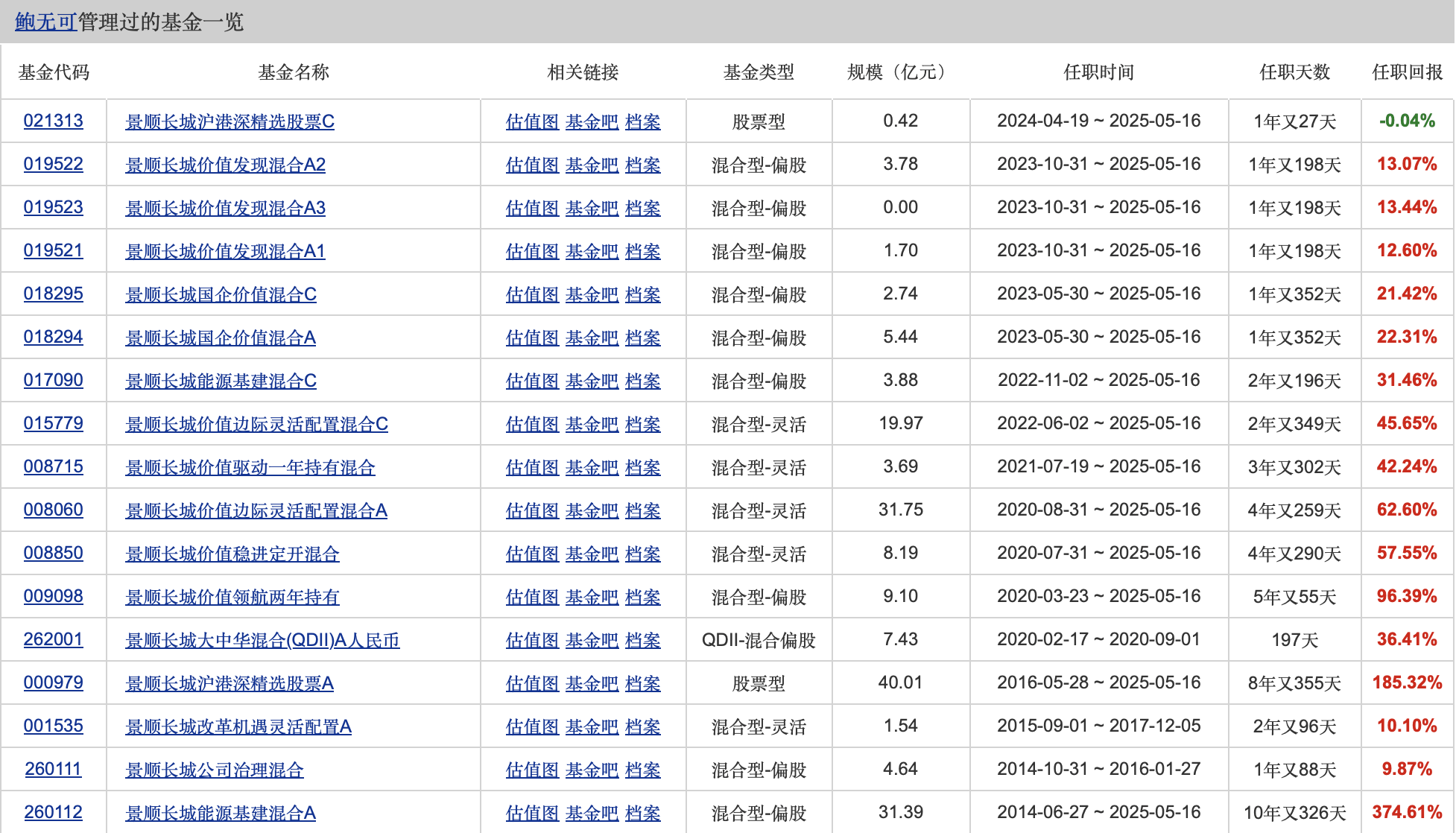Click fund code 000979
This screenshot has width=1456, height=833.
click(x=54, y=683)
